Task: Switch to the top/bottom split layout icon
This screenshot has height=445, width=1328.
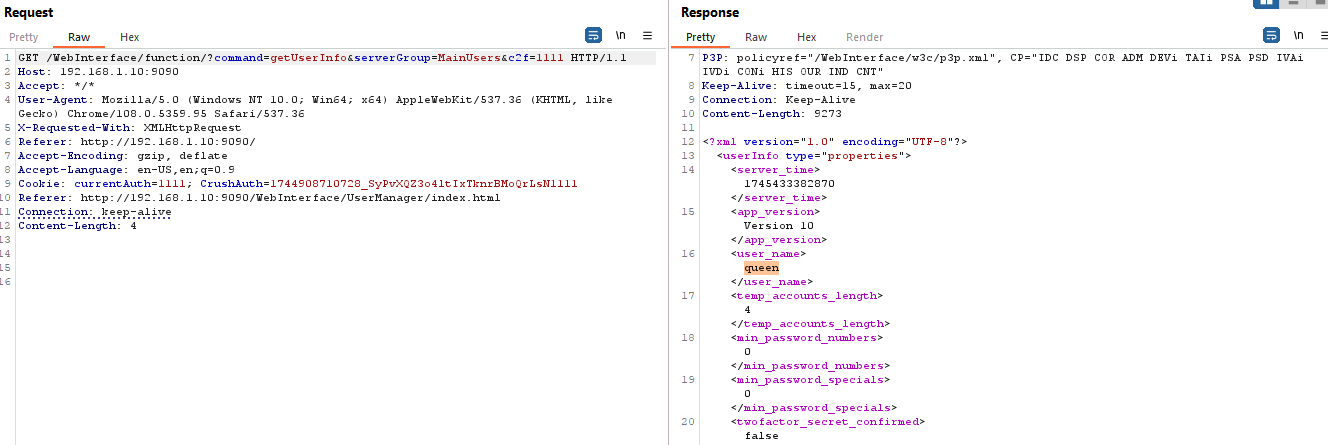Action: coord(1294,3)
